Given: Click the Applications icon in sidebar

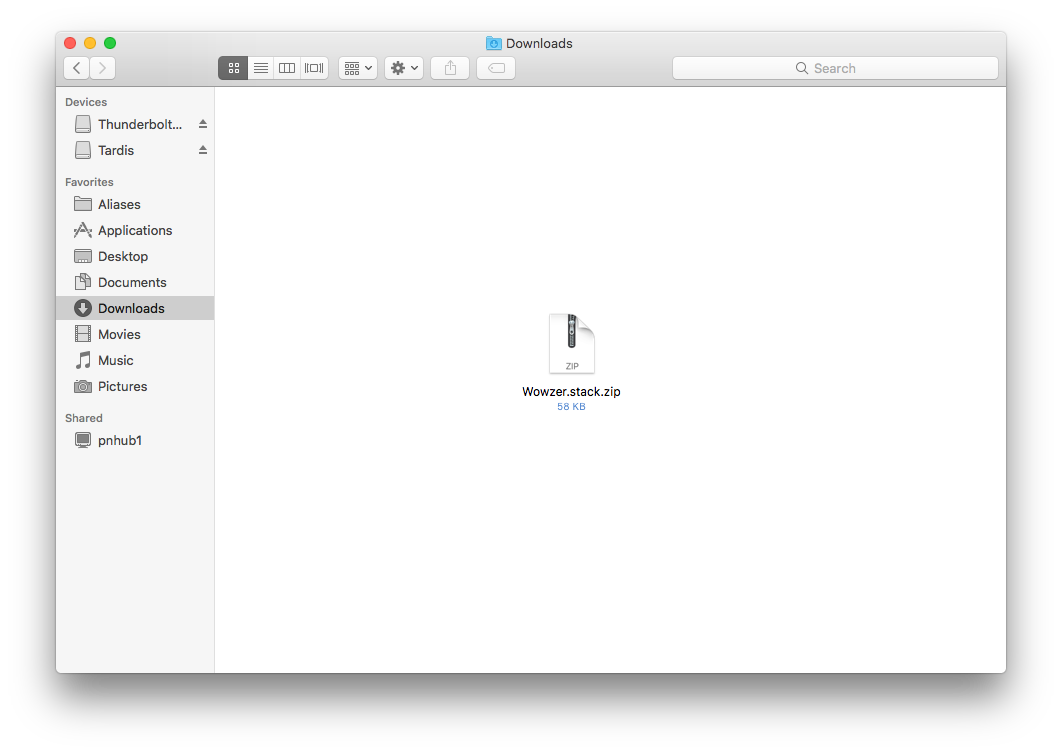Looking at the screenshot, I should (83, 230).
